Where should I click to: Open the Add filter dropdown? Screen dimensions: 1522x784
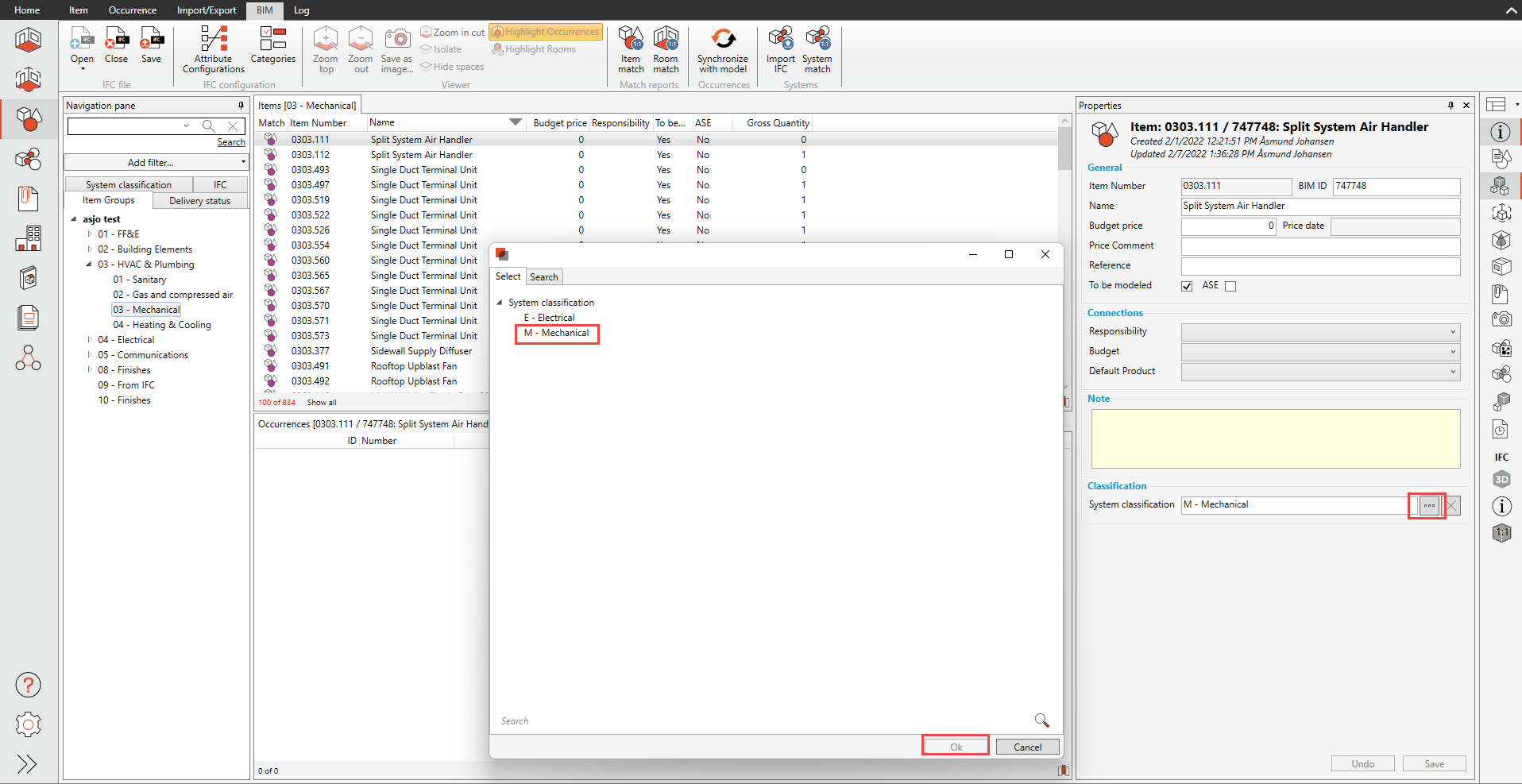coord(156,162)
